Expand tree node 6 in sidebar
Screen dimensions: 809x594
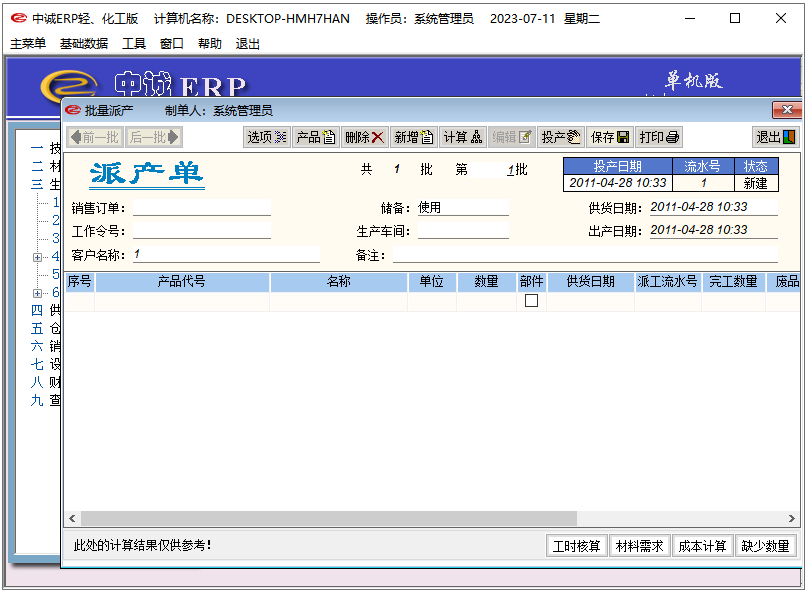pos(37,293)
